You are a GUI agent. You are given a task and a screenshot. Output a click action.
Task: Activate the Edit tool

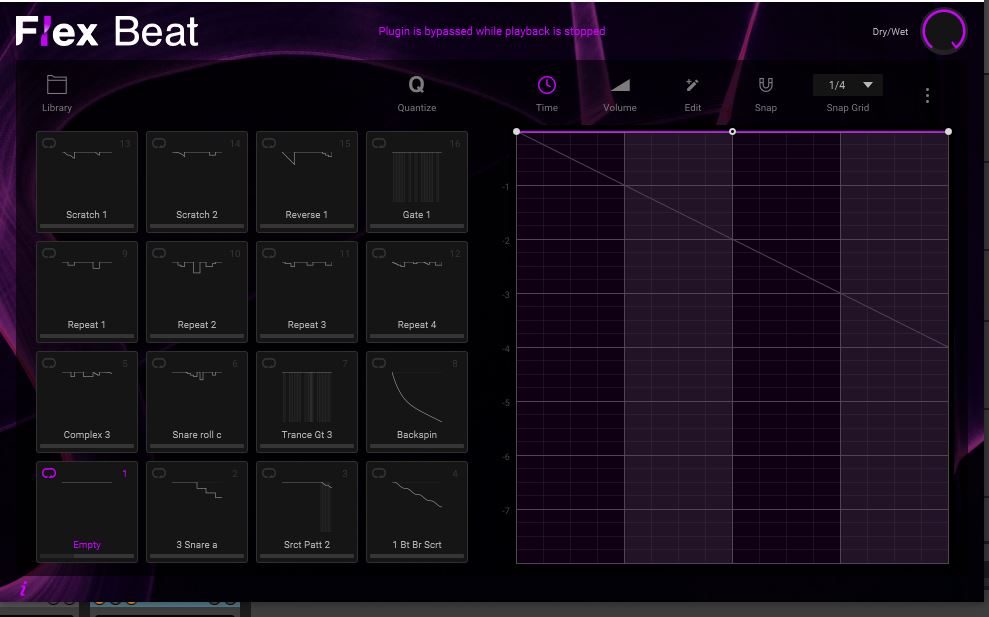[x=692, y=87]
